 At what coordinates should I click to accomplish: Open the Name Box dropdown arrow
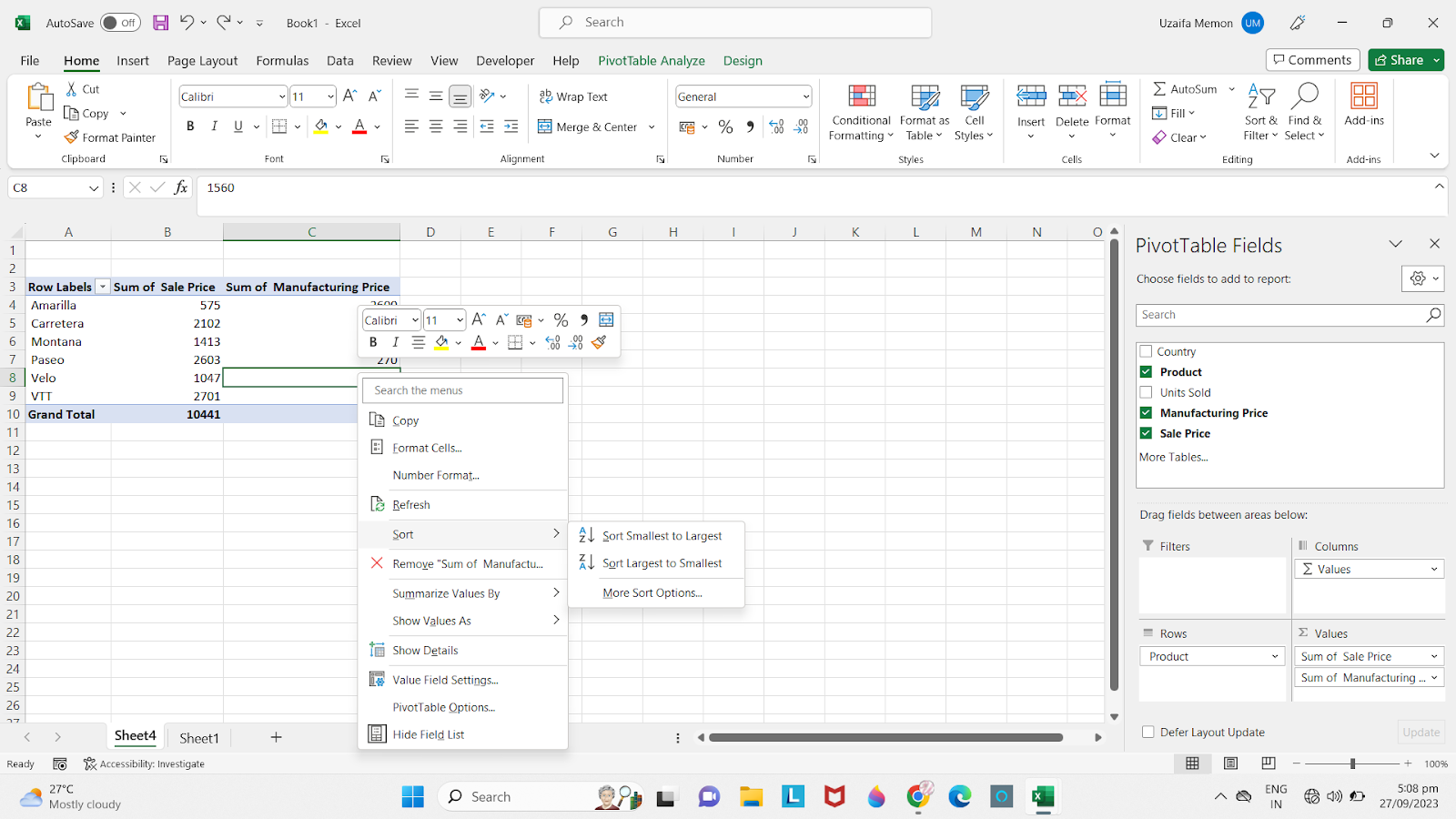[x=94, y=187]
